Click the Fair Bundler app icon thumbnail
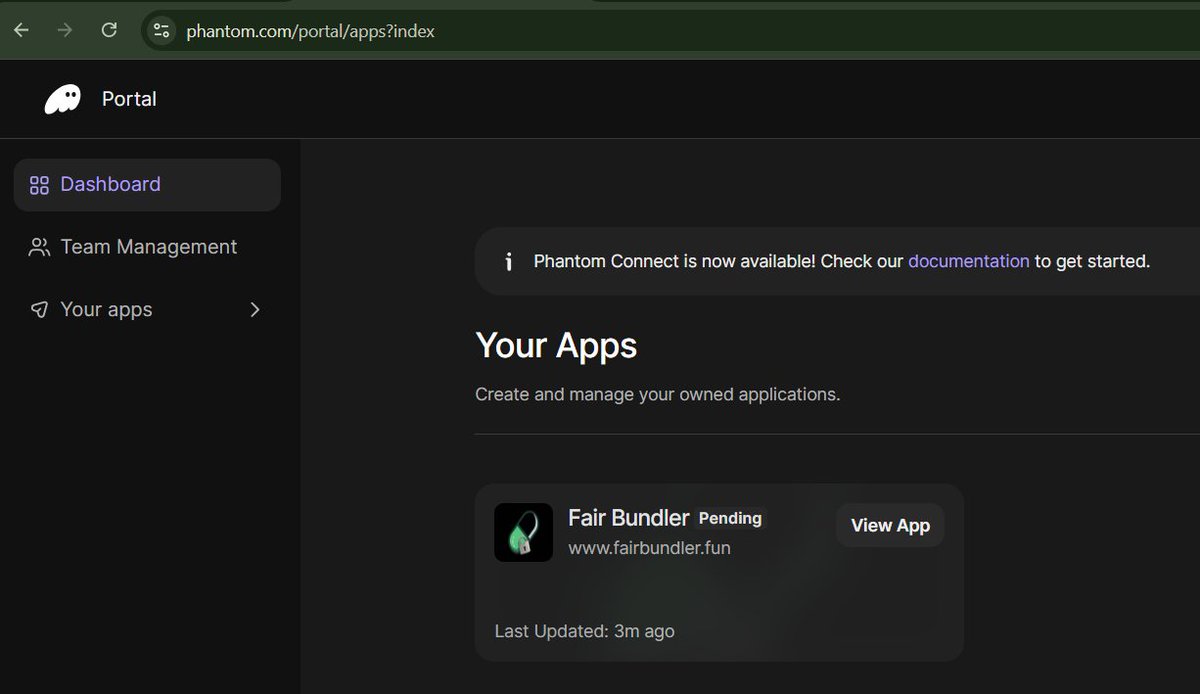 pyautogui.click(x=523, y=532)
